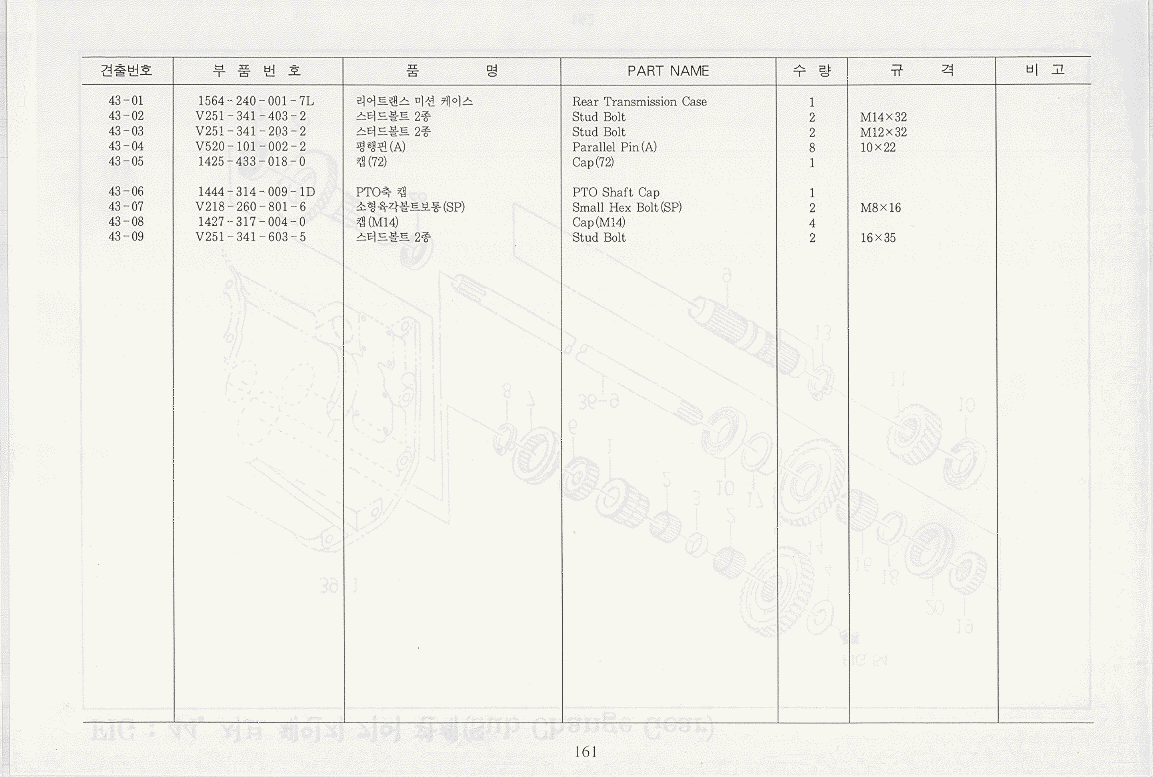Click the Cap(72) English part name
1153x777 pixels.
(x=593, y=162)
